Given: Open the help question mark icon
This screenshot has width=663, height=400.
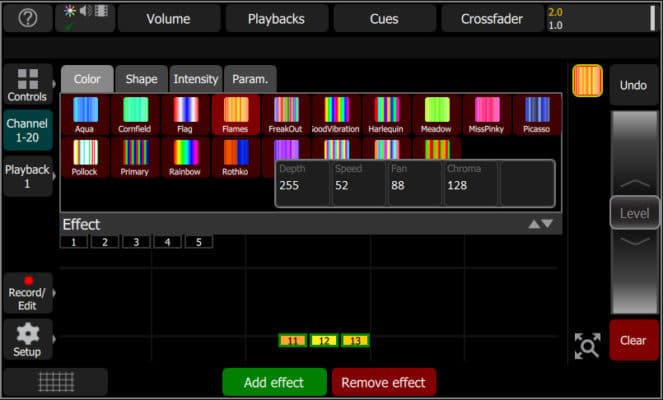Looking at the screenshot, I should click(x=27, y=18).
